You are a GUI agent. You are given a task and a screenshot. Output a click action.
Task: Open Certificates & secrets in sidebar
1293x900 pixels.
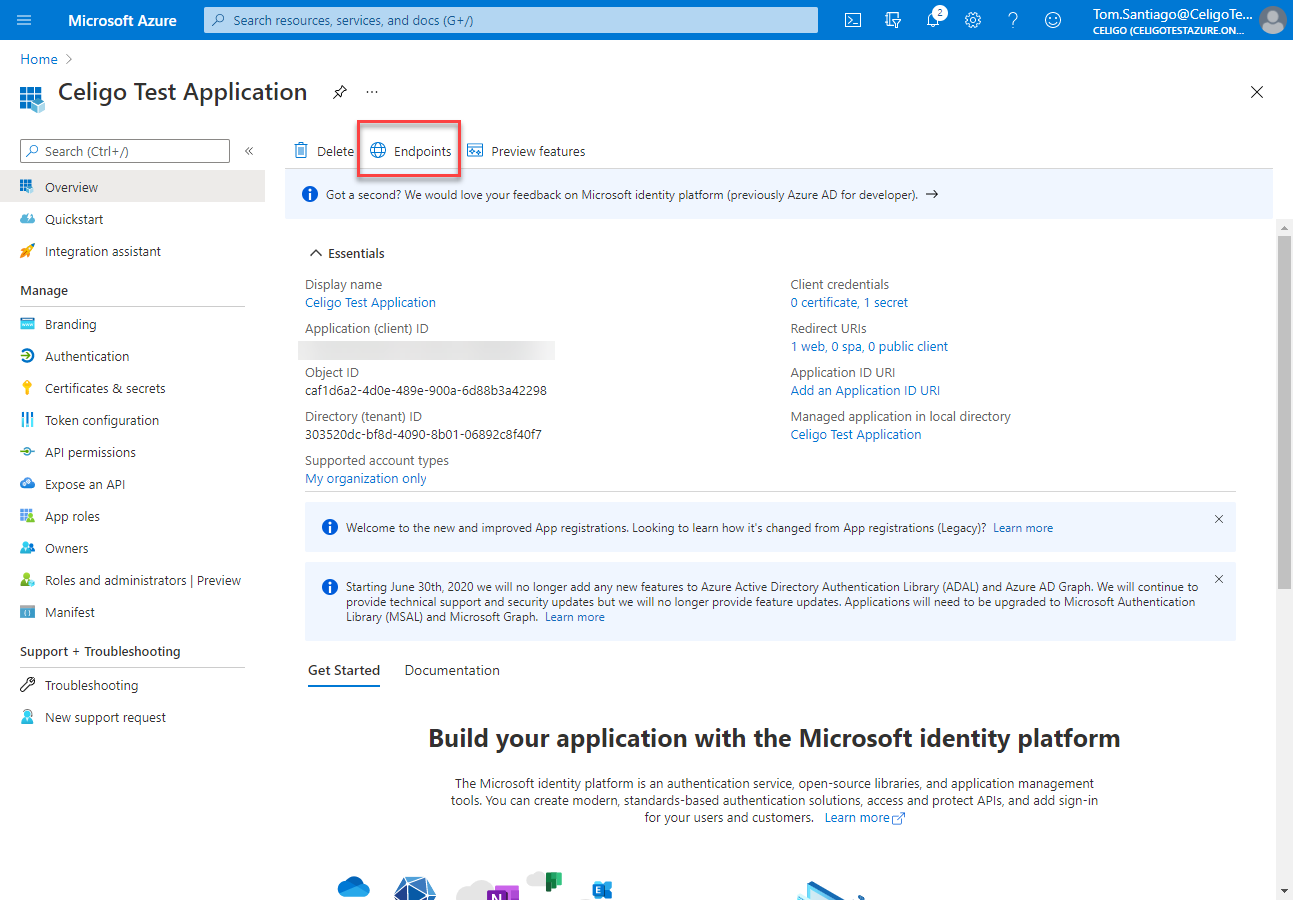[105, 389]
